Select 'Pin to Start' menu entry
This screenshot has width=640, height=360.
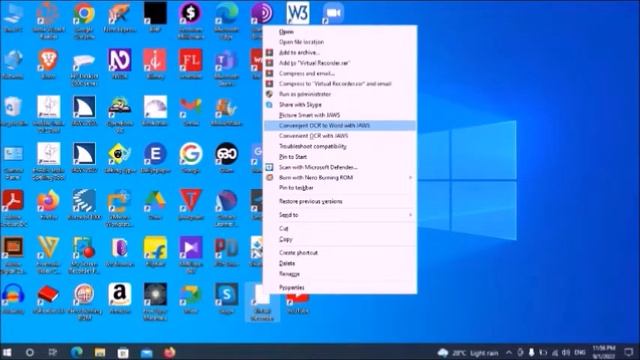(340, 157)
